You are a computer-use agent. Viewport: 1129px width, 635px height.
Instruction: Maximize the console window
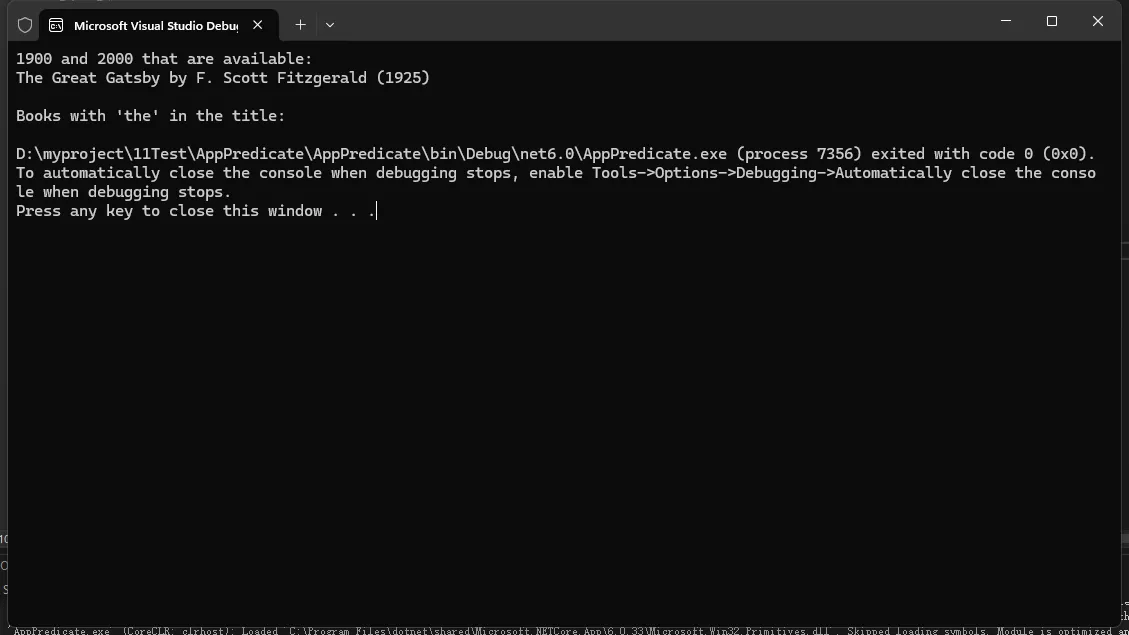click(x=1052, y=21)
